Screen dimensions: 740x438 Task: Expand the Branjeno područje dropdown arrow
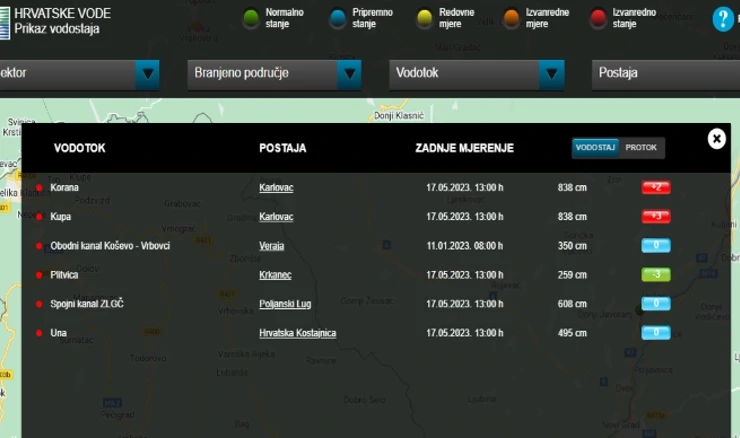point(349,74)
